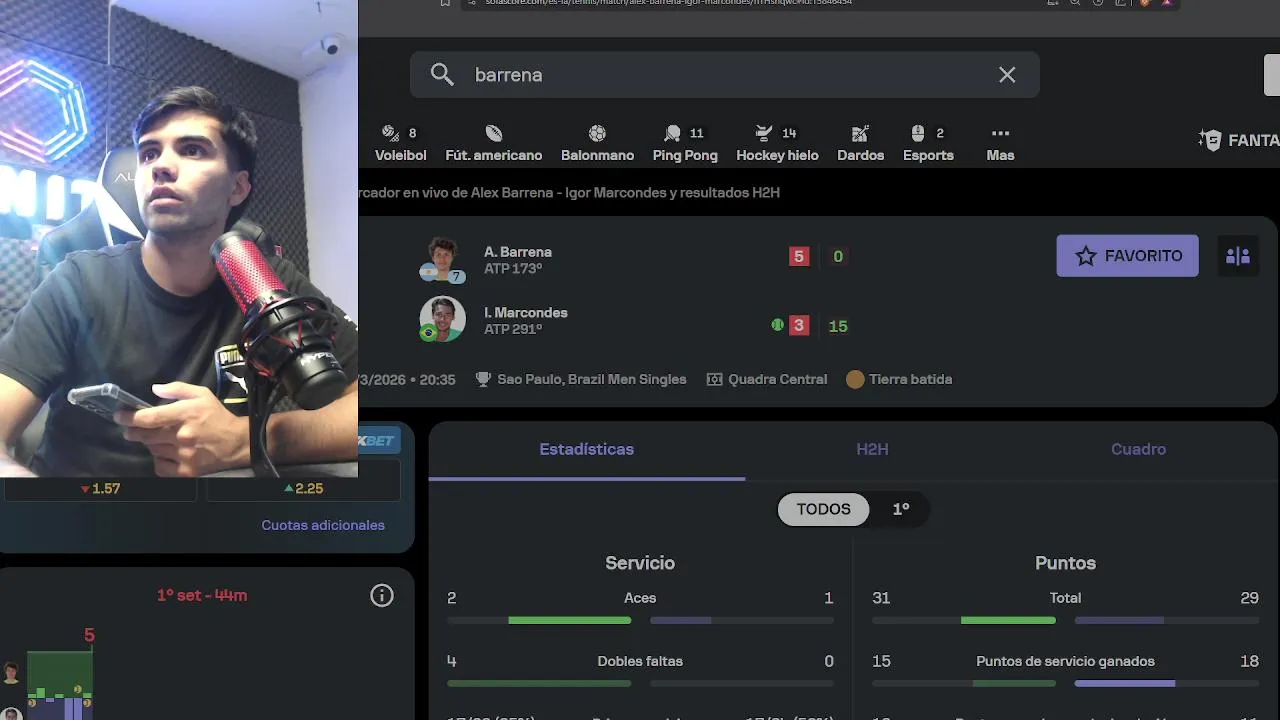Click the ATP 173º ranking text
Viewport: 1280px width, 720px height.
tap(513, 269)
